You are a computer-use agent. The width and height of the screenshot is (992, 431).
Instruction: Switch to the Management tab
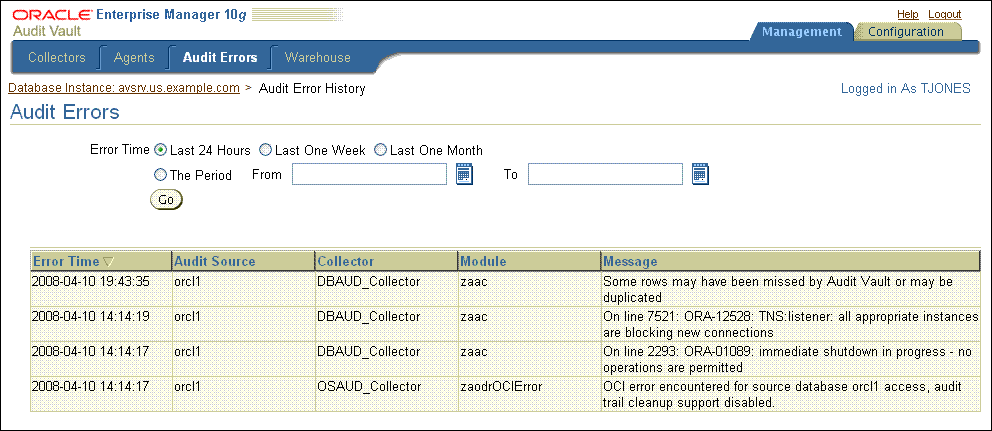pos(802,32)
